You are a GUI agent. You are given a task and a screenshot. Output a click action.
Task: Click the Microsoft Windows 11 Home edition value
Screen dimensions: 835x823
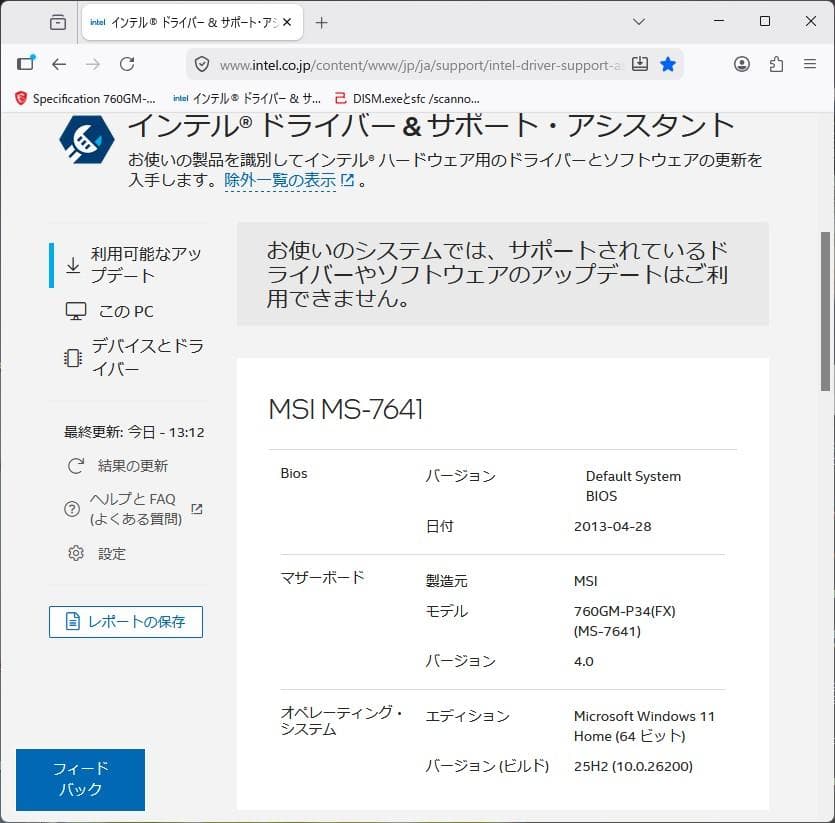[644, 726]
